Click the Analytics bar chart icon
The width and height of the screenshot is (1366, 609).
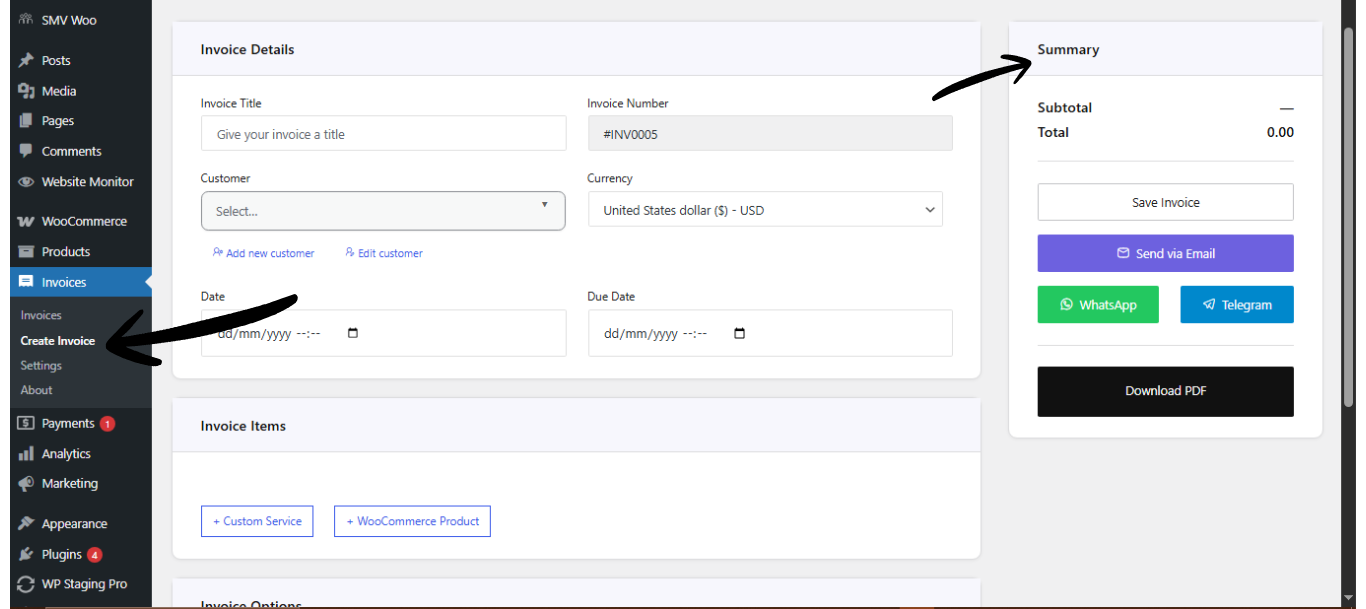(x=26, y=454)
